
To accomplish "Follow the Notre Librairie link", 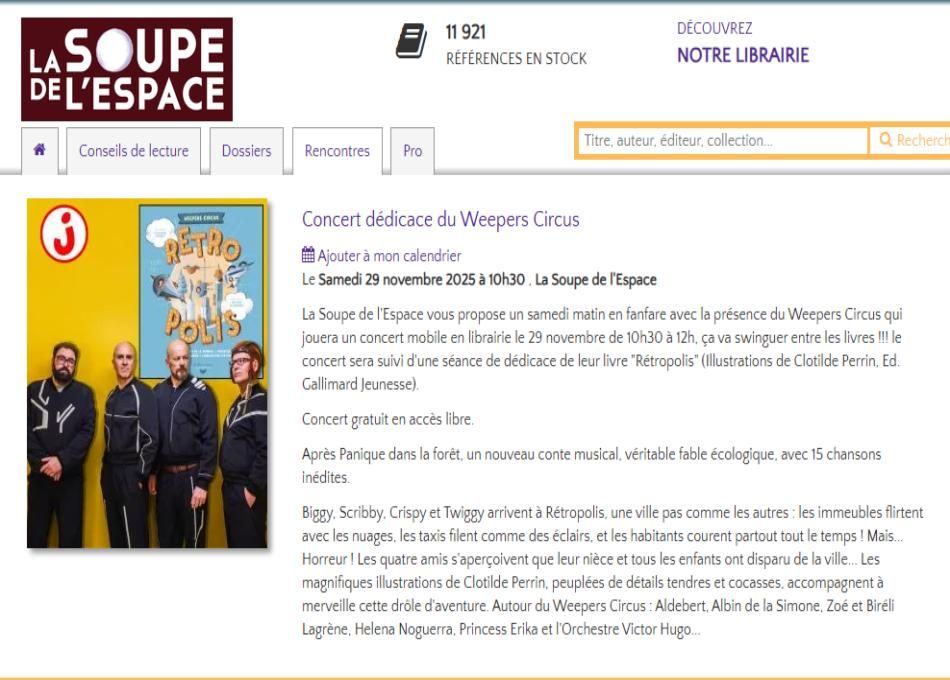I will (x=743, y=55).
